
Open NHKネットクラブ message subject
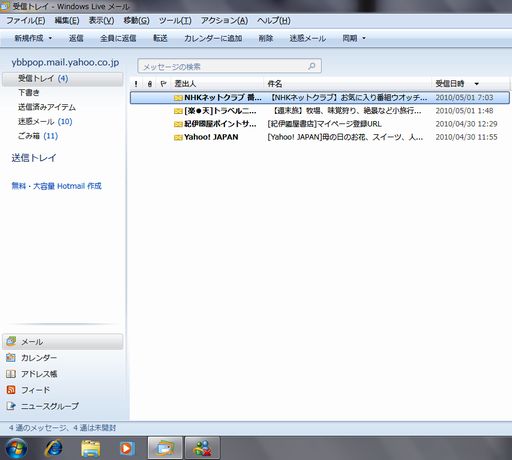(347, 98)
